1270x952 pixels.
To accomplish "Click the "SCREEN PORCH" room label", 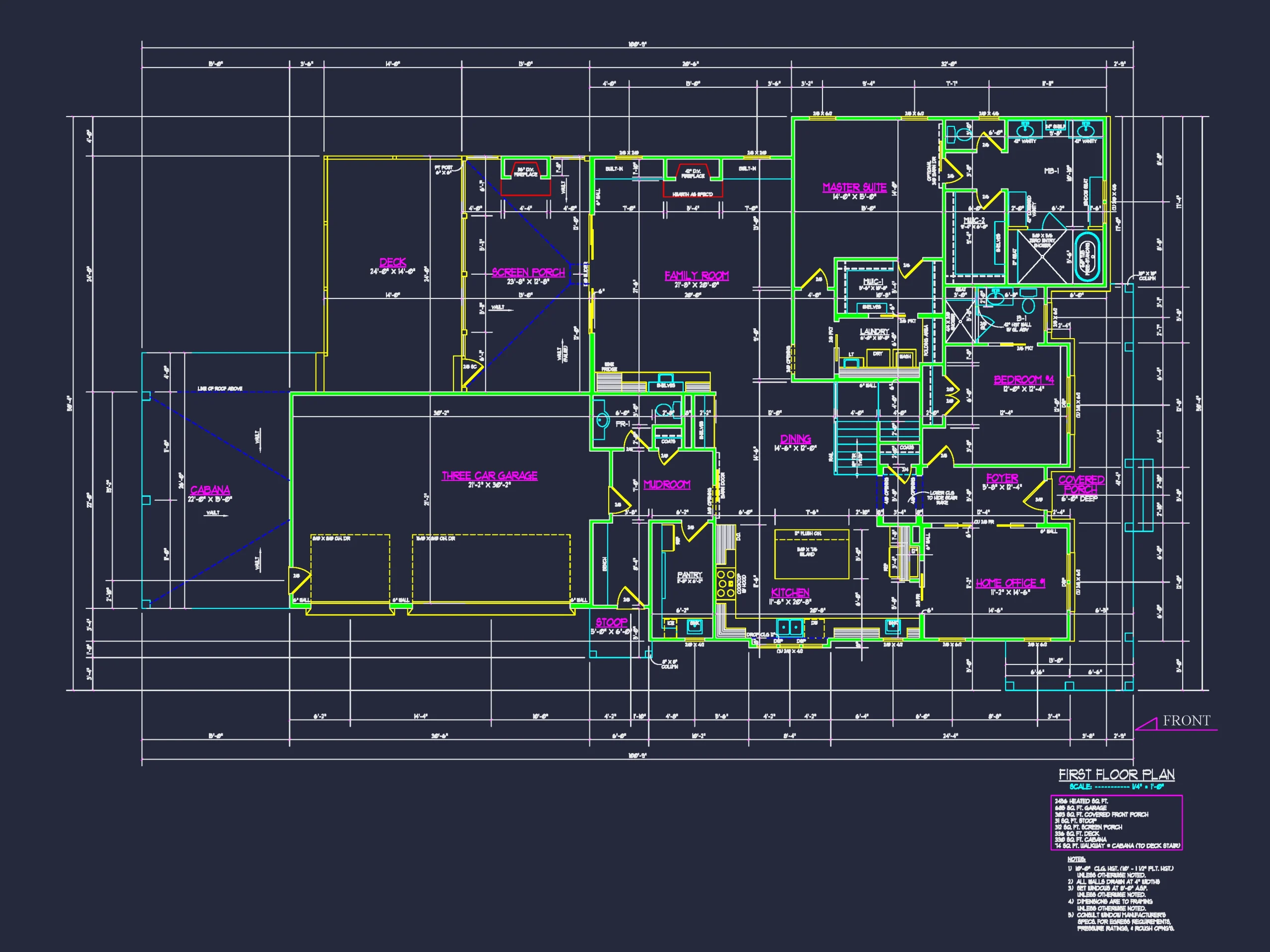I will (528, 273).
